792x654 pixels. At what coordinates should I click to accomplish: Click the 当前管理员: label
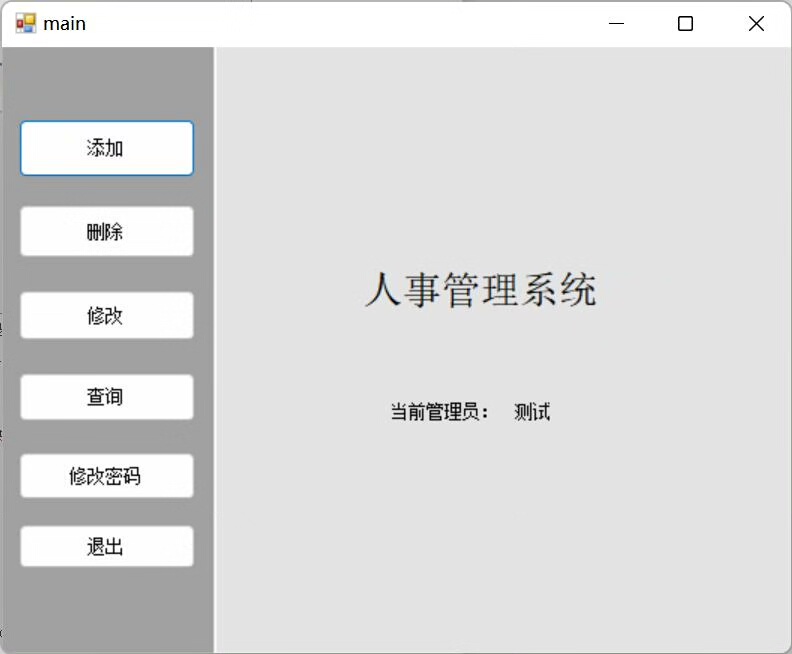pos(439,412)
